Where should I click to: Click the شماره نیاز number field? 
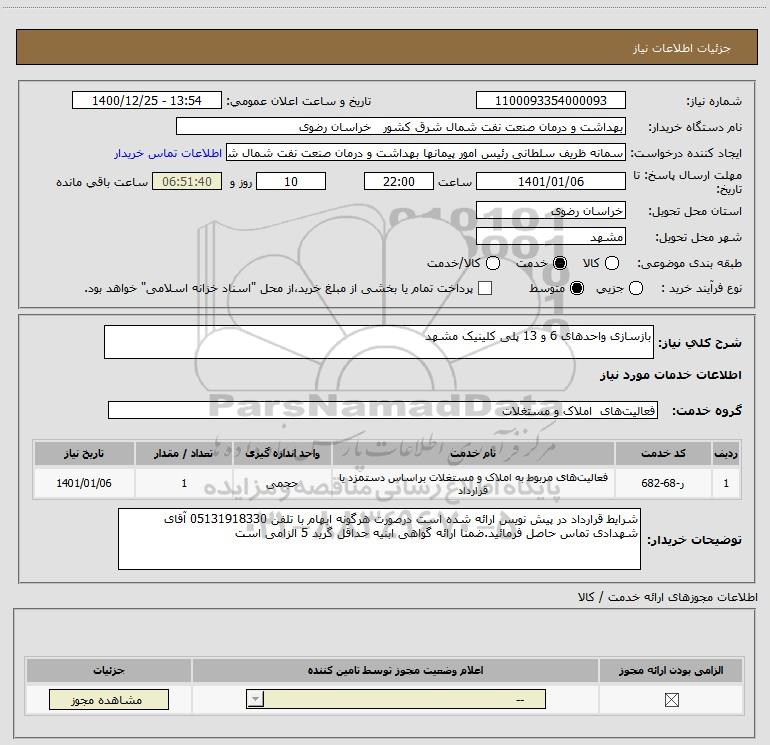550,100
